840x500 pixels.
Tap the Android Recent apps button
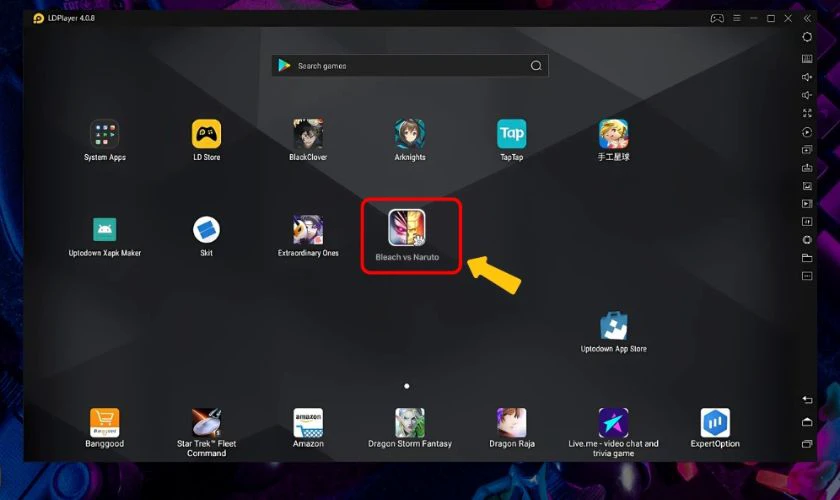pyautogui.click(x=807, y=444)
